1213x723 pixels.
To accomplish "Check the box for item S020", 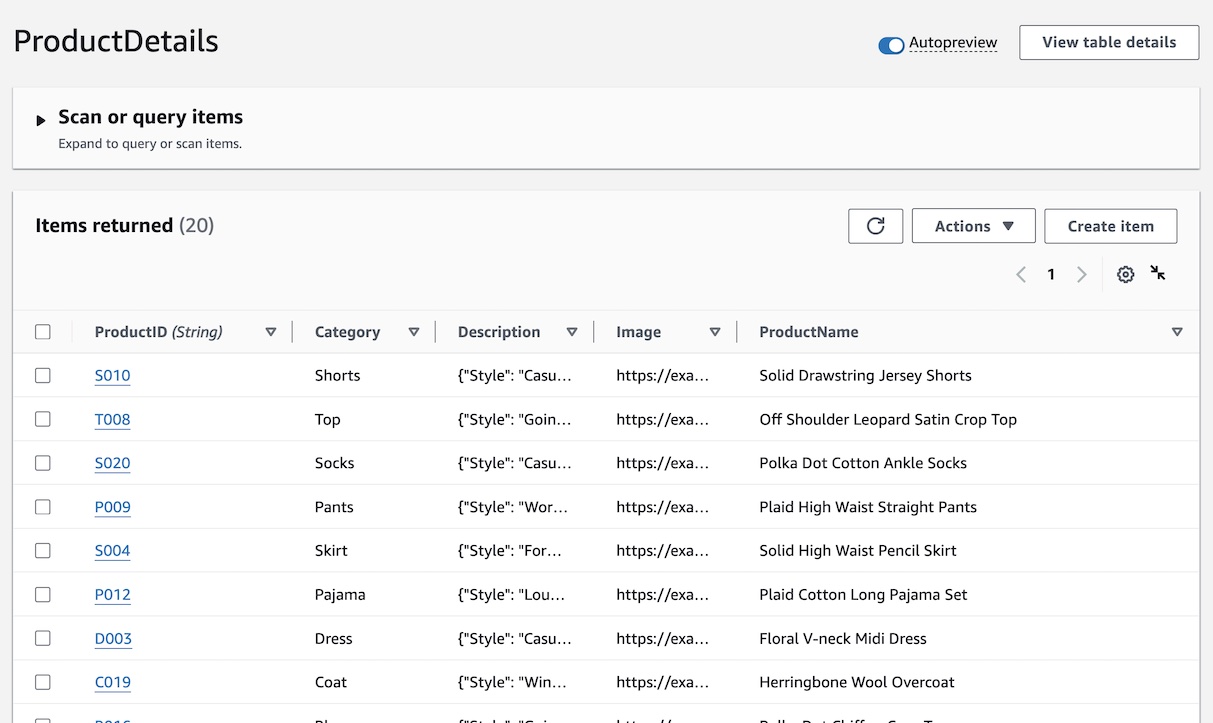I will (x=43, y=463).
